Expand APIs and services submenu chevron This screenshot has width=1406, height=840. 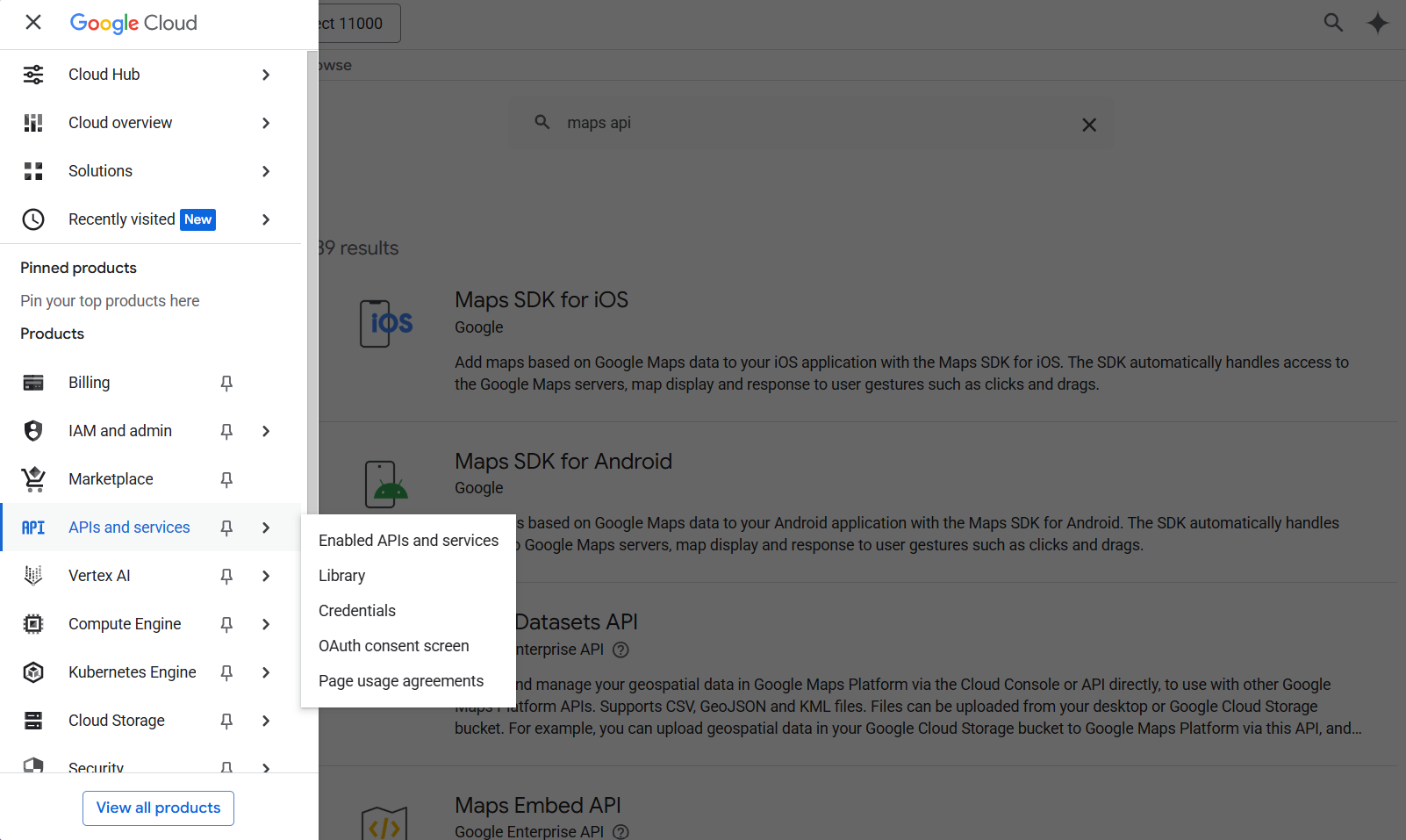(266, 528)
